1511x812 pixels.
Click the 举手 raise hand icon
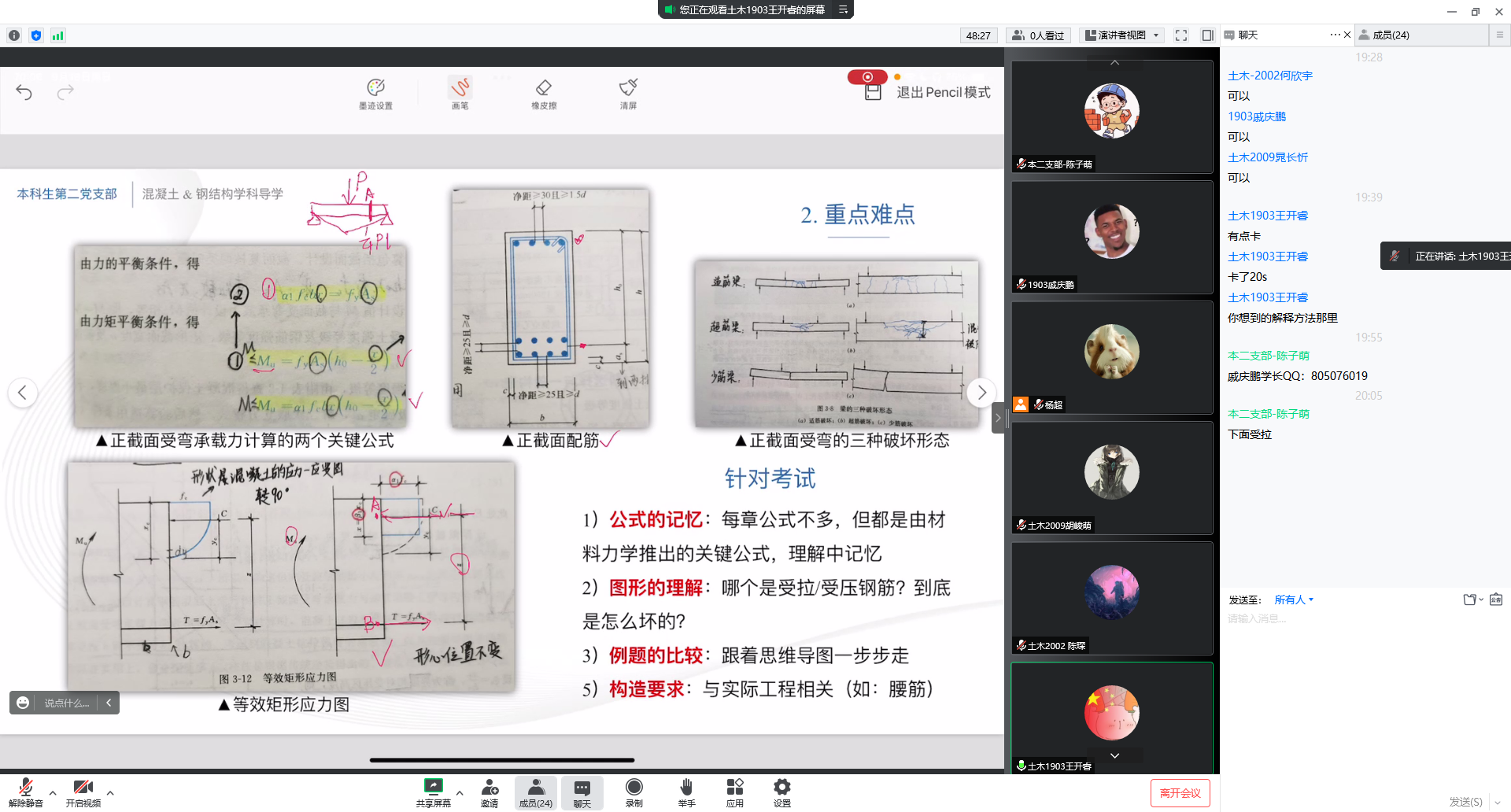(686, 792)
